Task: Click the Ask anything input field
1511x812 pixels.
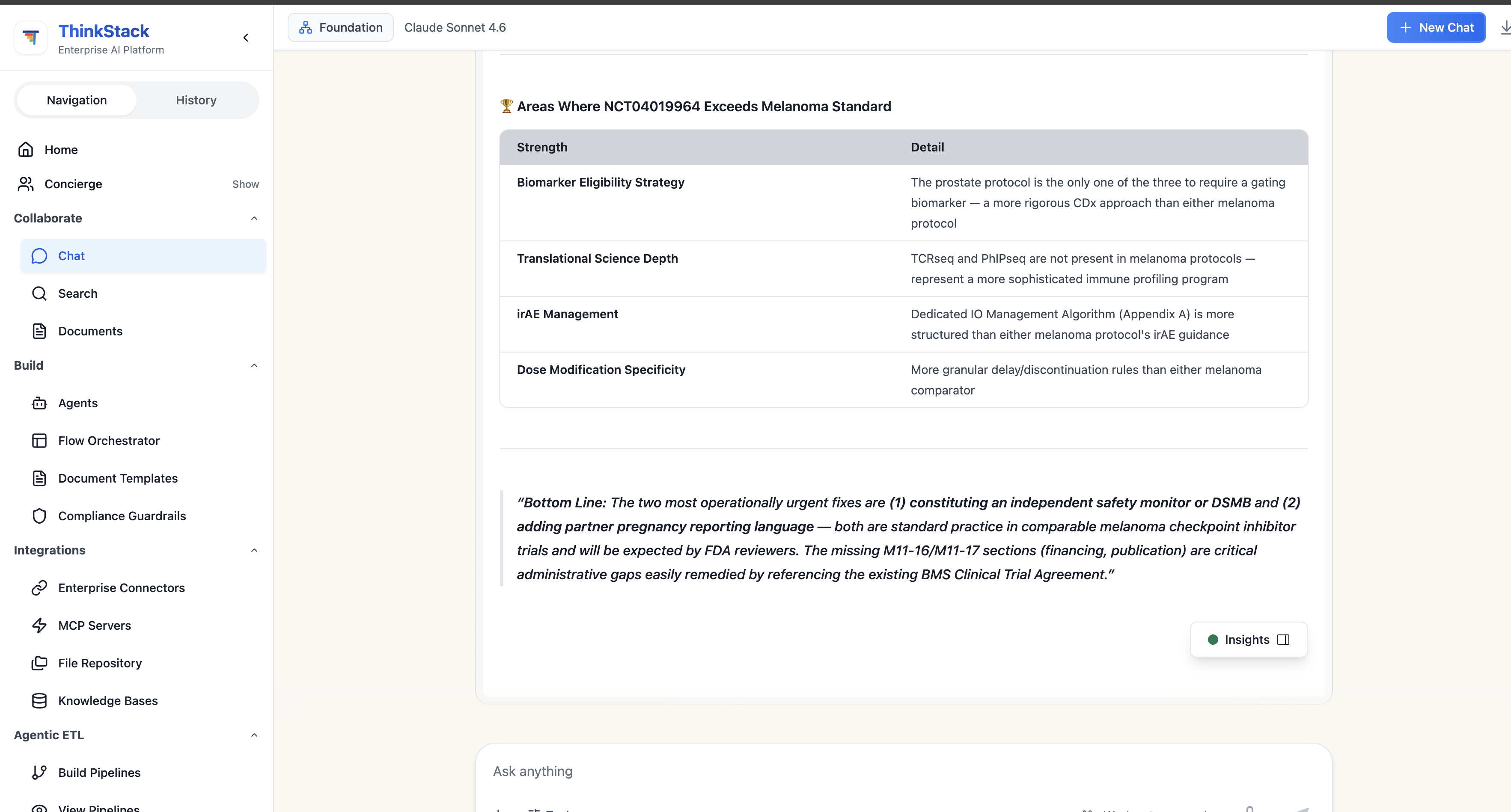Action: point(903,771)
